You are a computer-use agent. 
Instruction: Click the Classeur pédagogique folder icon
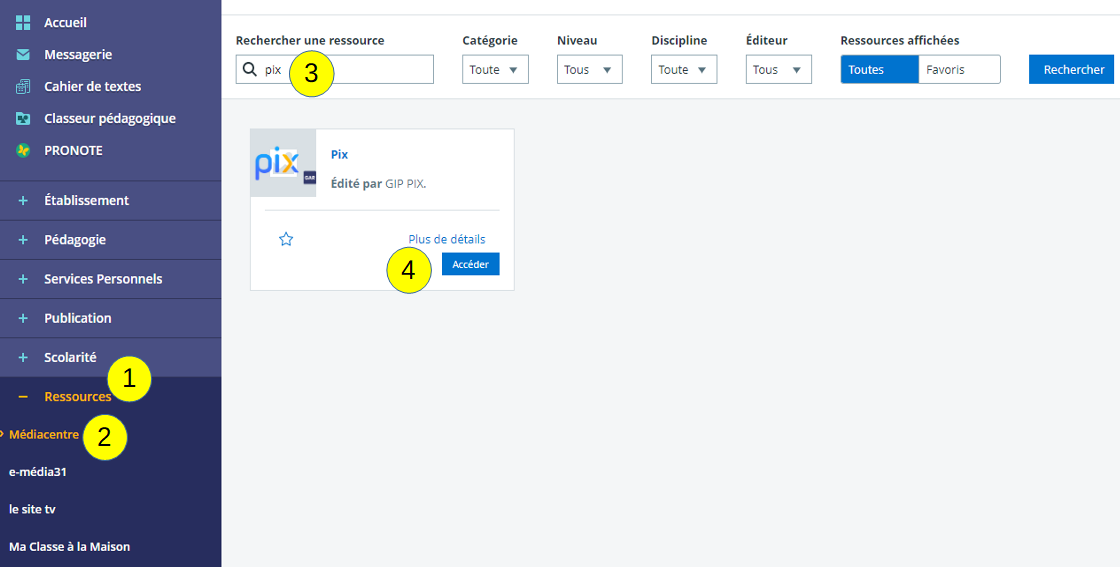click(x=23, y=119)
